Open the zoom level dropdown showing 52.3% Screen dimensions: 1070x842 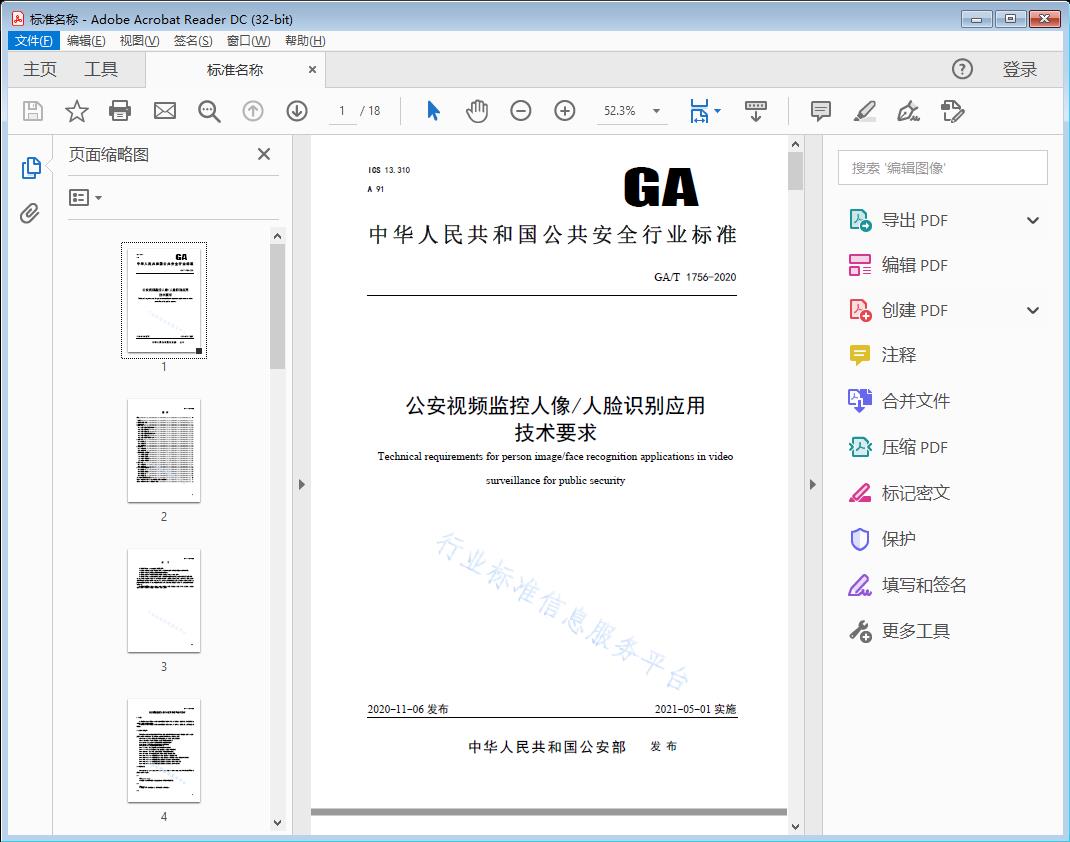pyautogui.click(x=632, y=111)
